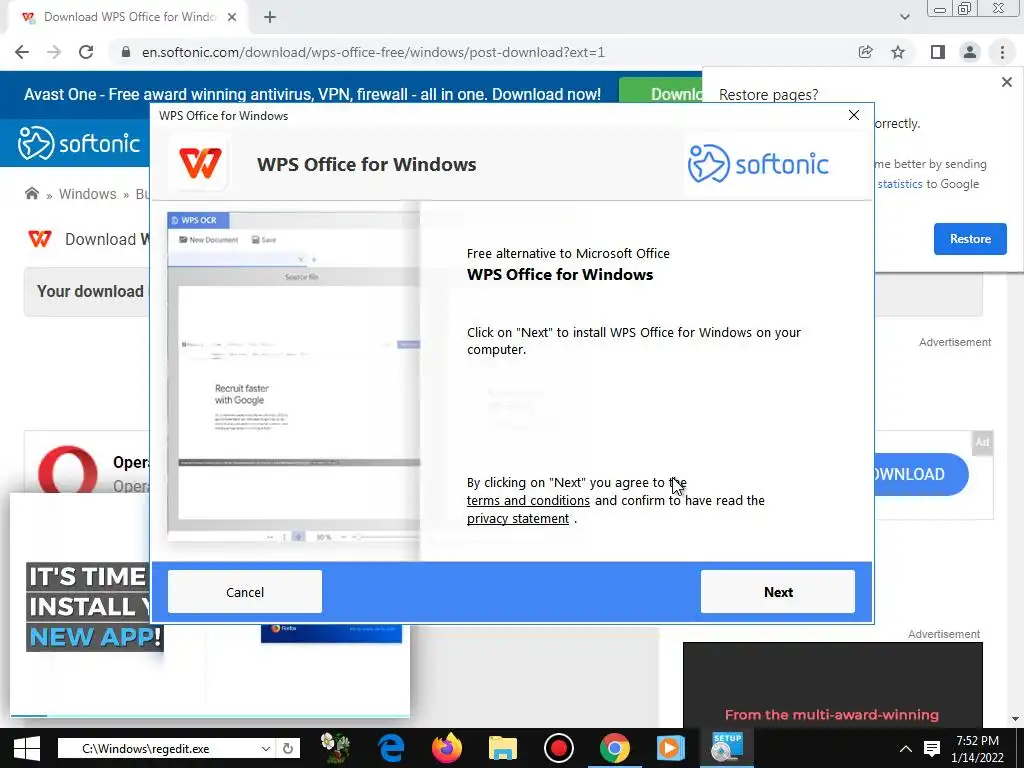Click the statistics link in the Chrome popup
The height and width of the screenshot is (768, 1024).
click(x=899, y=184)
